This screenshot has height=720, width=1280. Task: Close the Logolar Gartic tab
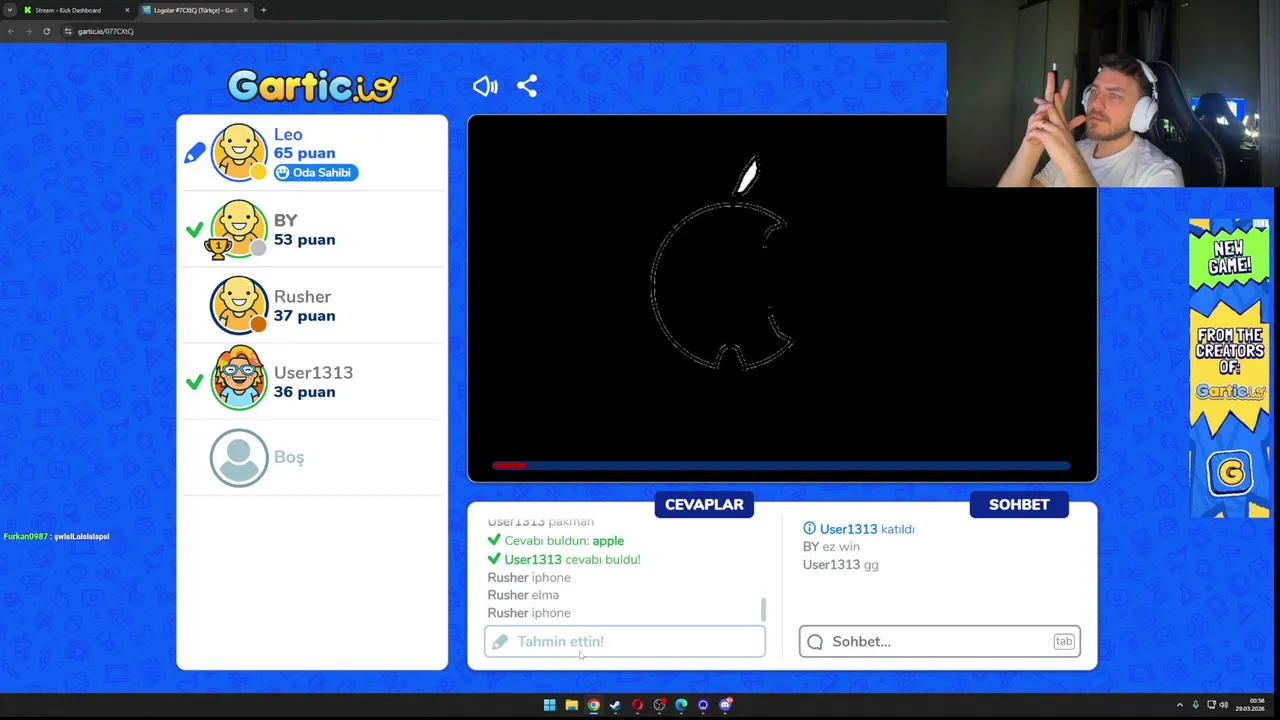coord(246,10)
